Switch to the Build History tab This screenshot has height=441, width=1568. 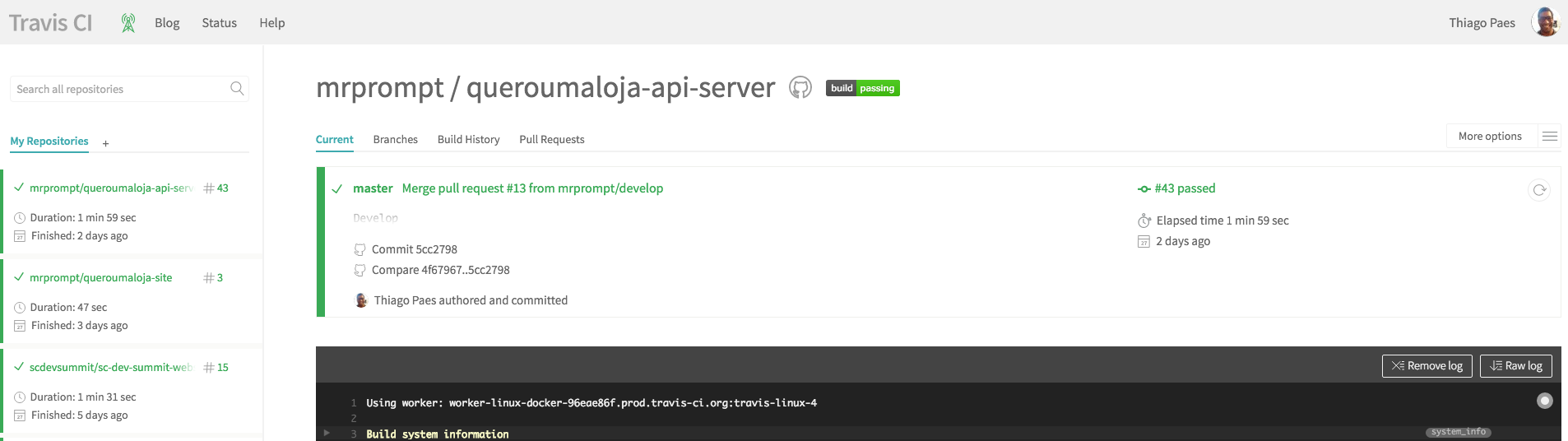click(469, 139)
